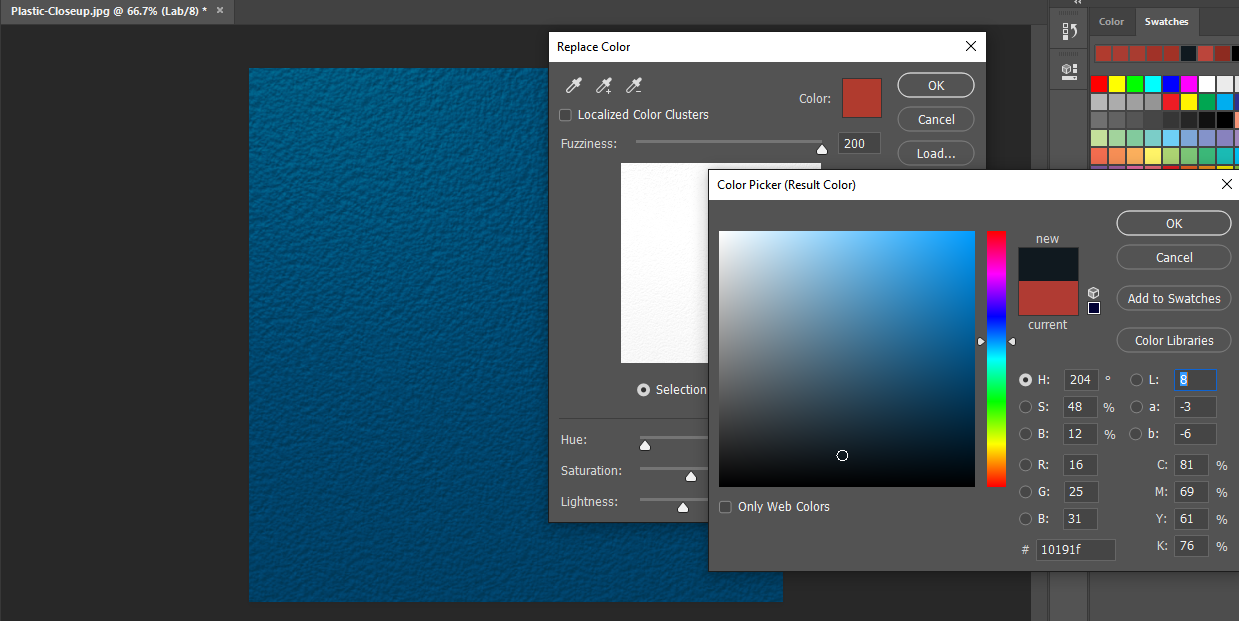Screen dimensions: 1239x621
Task: Click OK in Replace Color dialog
Action: pyautogui.click(x=936, y=85)
